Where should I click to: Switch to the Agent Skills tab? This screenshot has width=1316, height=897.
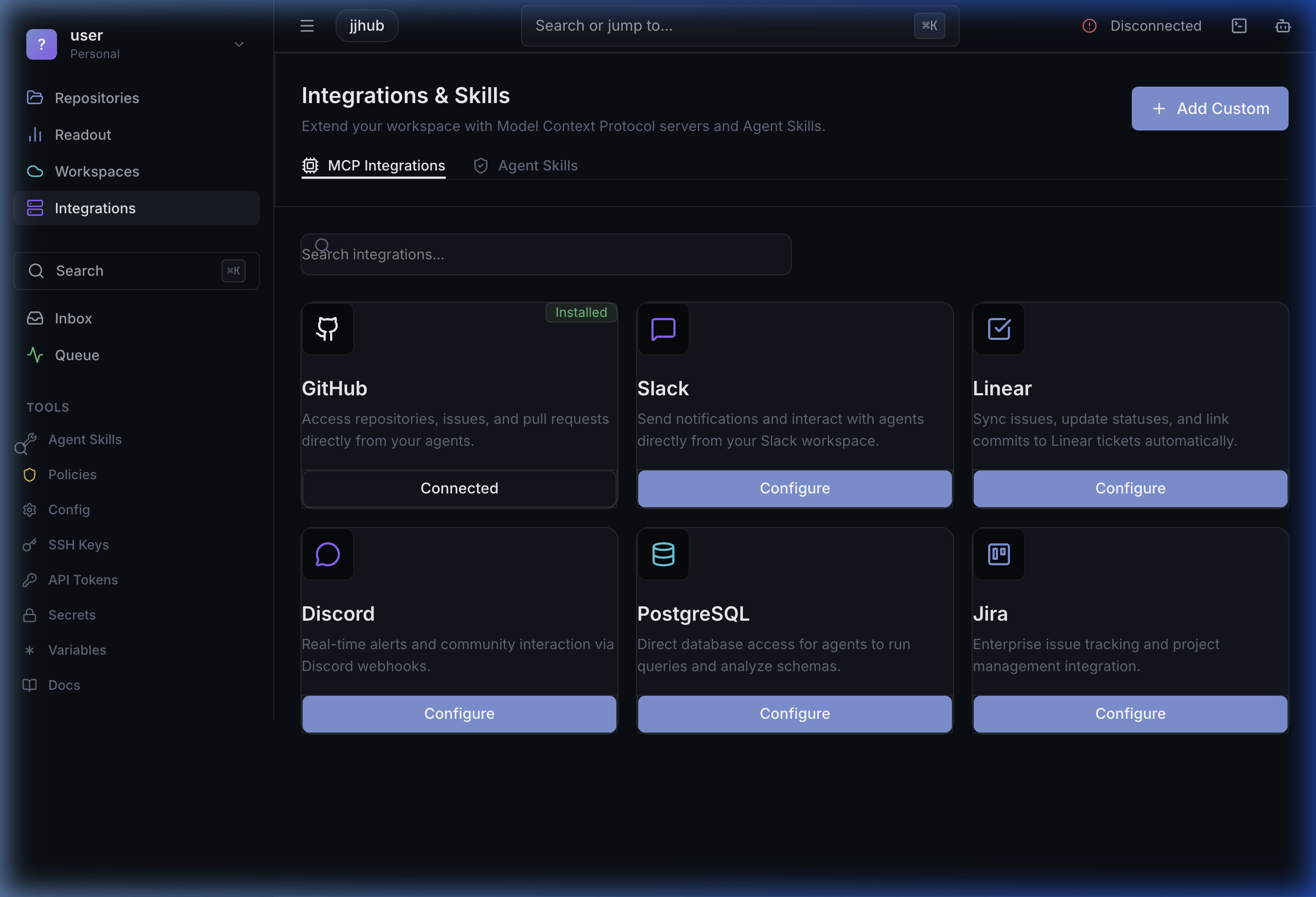(525, 166)
